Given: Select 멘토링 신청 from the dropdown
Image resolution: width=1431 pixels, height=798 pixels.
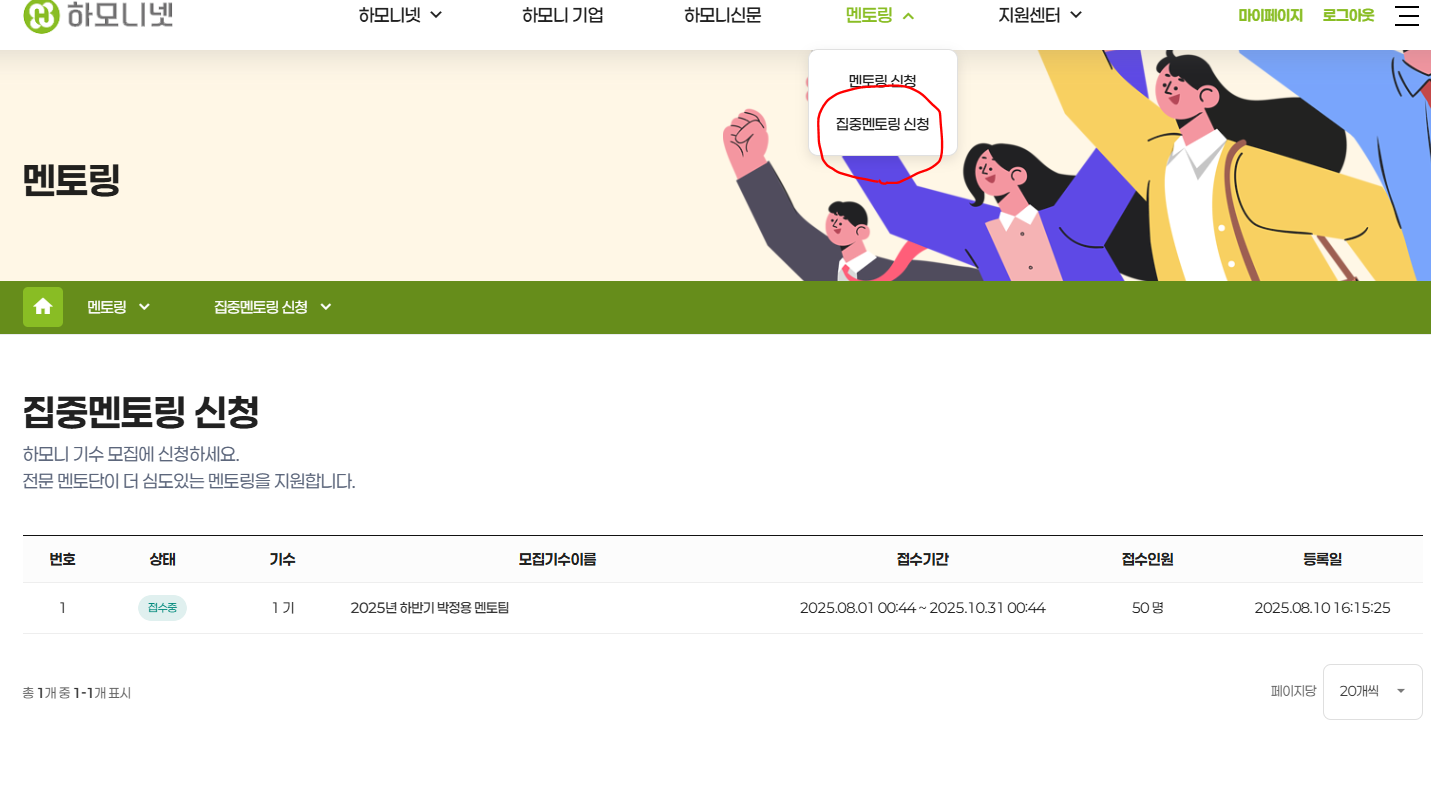Looking at the screenshot, I should (x=882, y=80).
